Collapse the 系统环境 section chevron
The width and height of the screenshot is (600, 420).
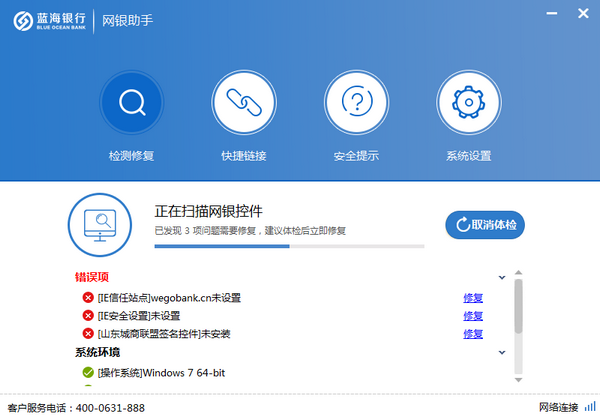(x=502, y=352)
